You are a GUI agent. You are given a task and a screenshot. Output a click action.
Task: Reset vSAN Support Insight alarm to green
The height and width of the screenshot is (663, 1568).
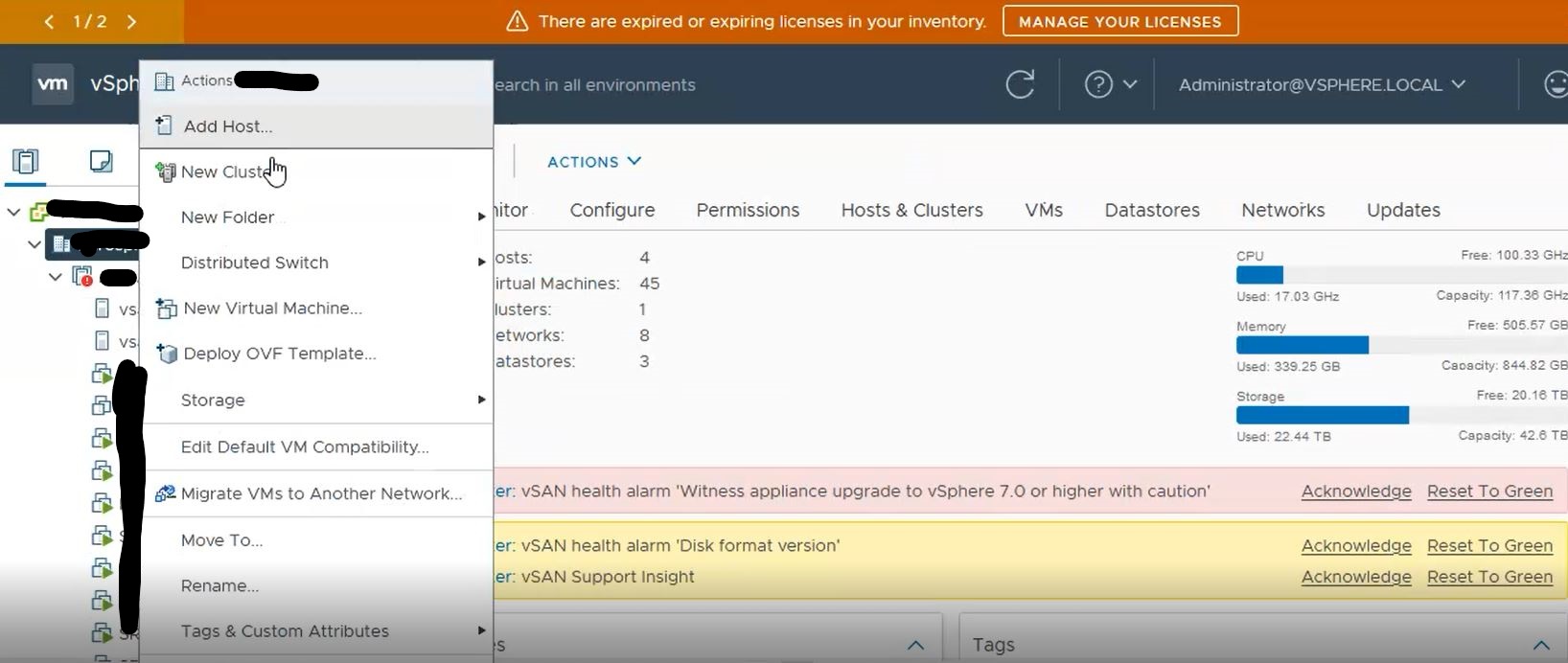point(1489,578)
